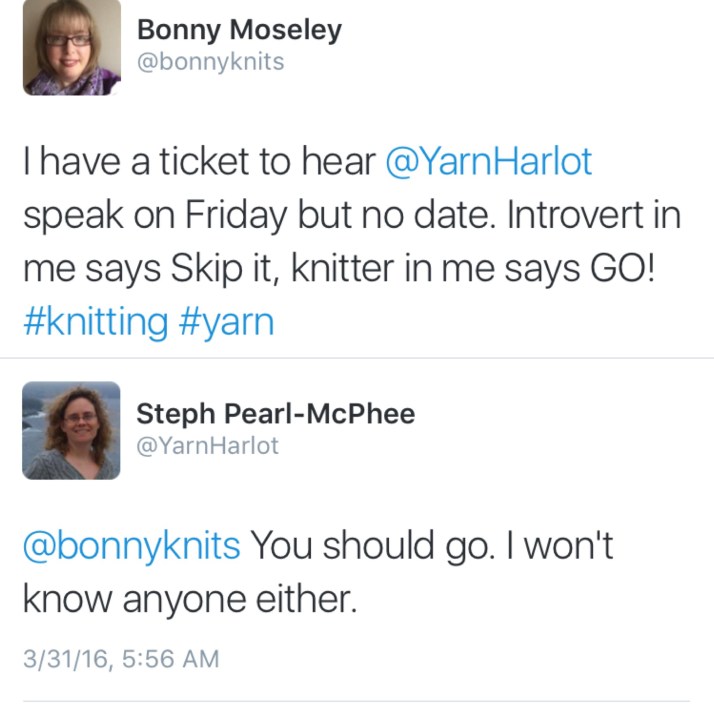Follow the @bonnyknits mention in Steph's reply

tap(131, 545)
